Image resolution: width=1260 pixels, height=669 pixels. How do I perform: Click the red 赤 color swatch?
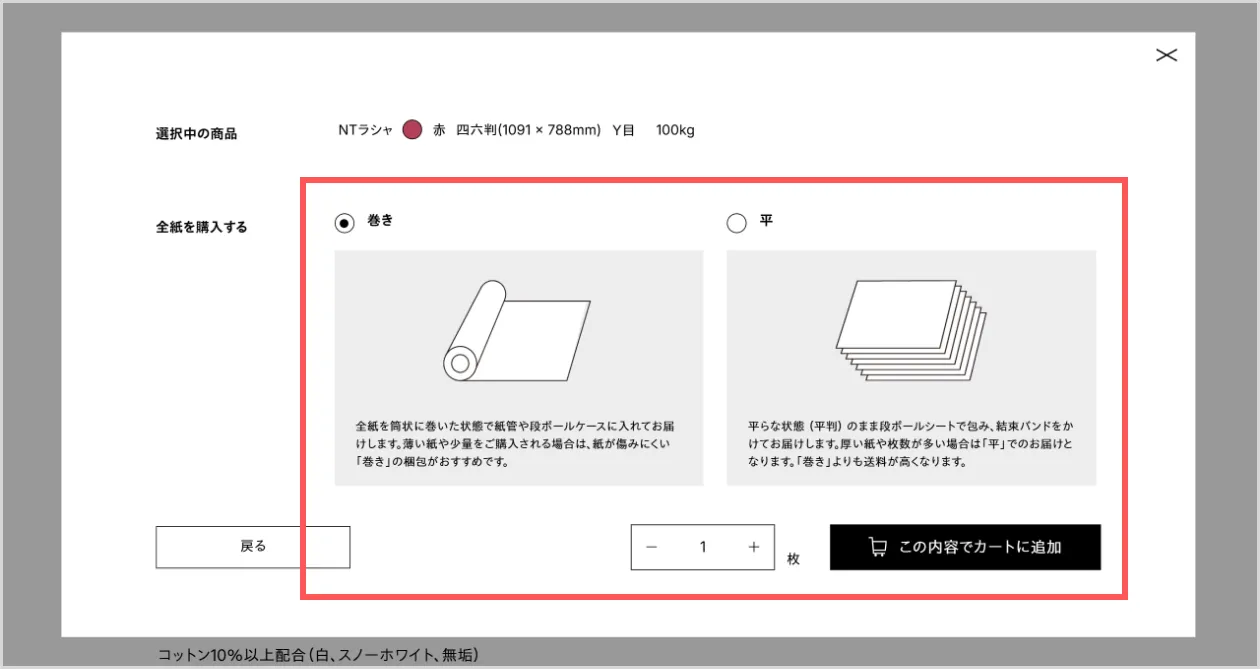[412, 130]
